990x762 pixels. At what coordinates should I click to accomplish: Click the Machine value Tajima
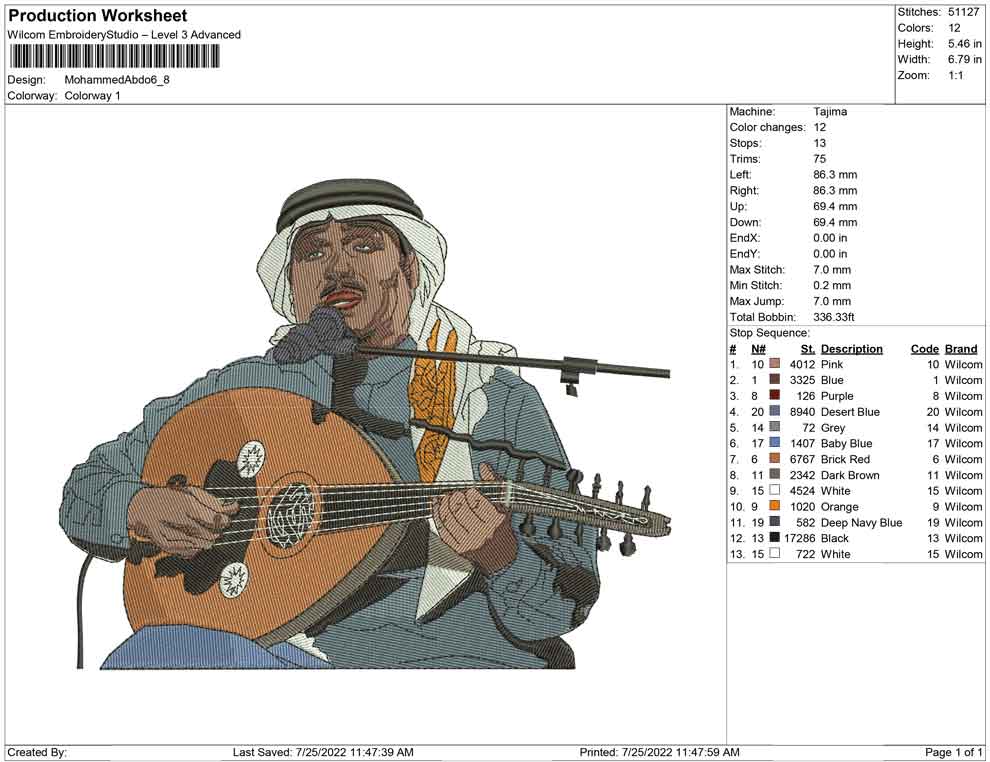tap(830, 111)
